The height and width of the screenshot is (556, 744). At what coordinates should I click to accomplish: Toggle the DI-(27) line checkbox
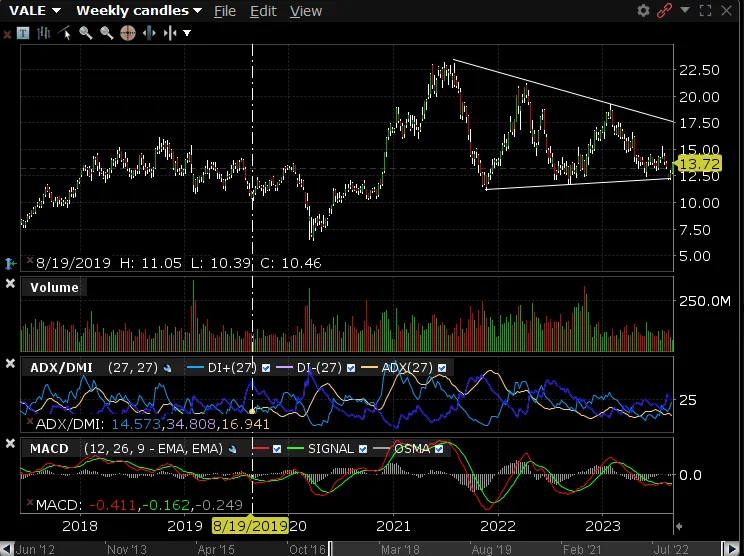click(x=351, y=368)
